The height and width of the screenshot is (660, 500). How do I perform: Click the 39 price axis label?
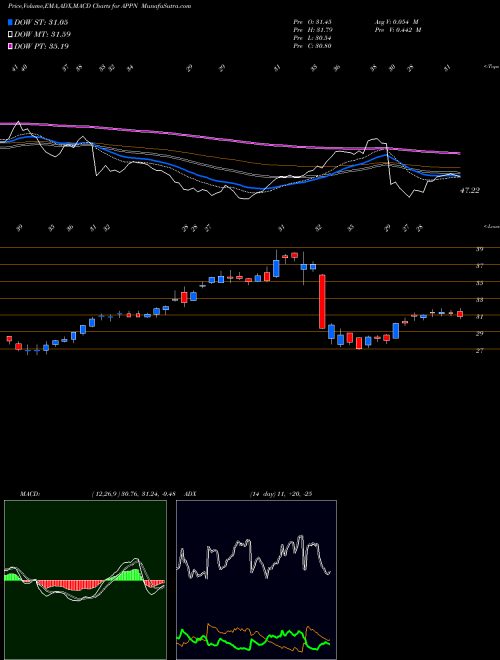tap(479, 249)
